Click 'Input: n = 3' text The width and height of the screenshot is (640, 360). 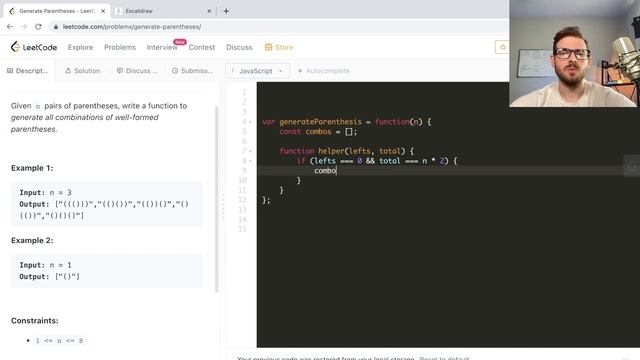pos(45,193)
